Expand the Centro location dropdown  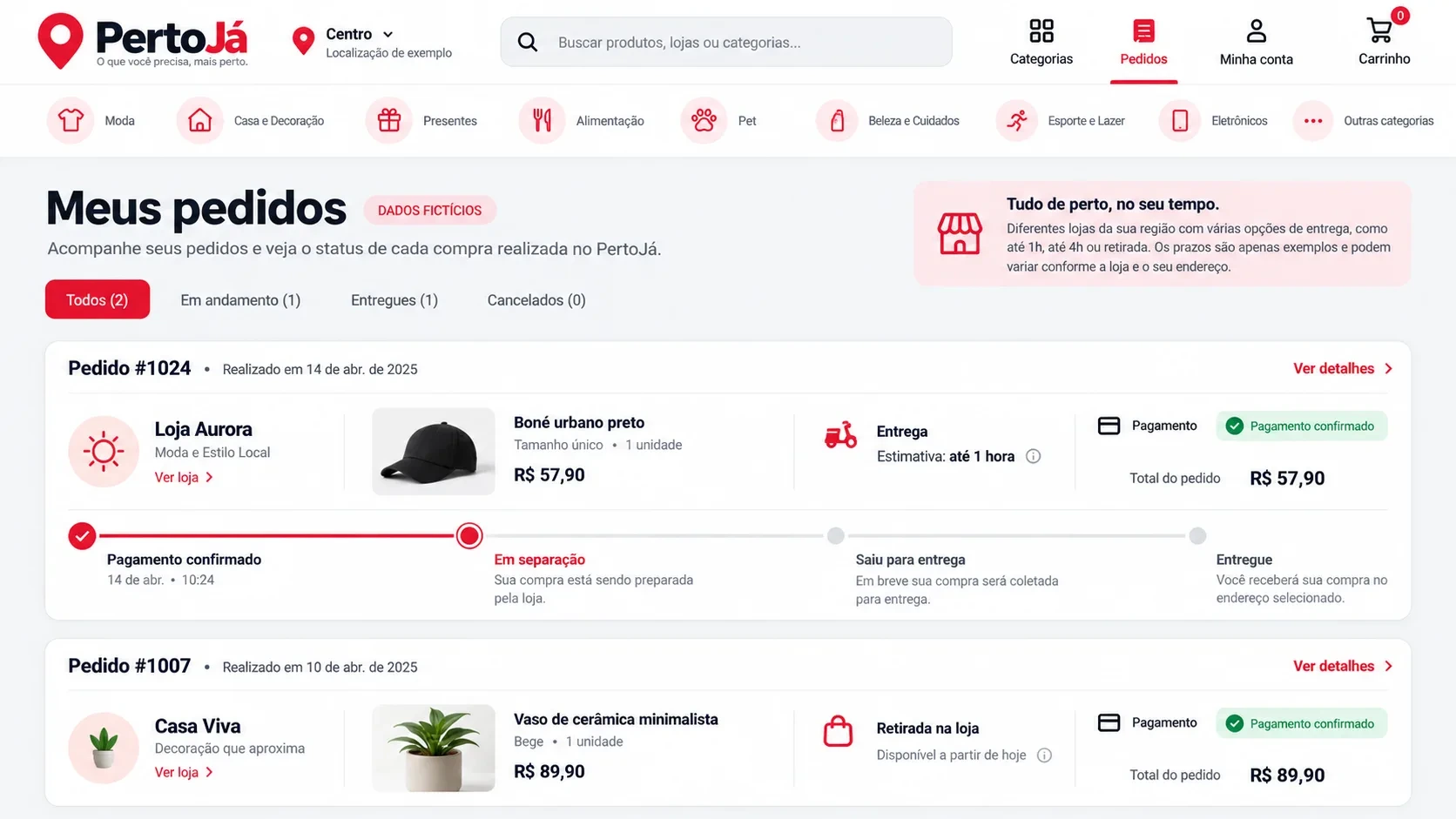tap(360, 34)
